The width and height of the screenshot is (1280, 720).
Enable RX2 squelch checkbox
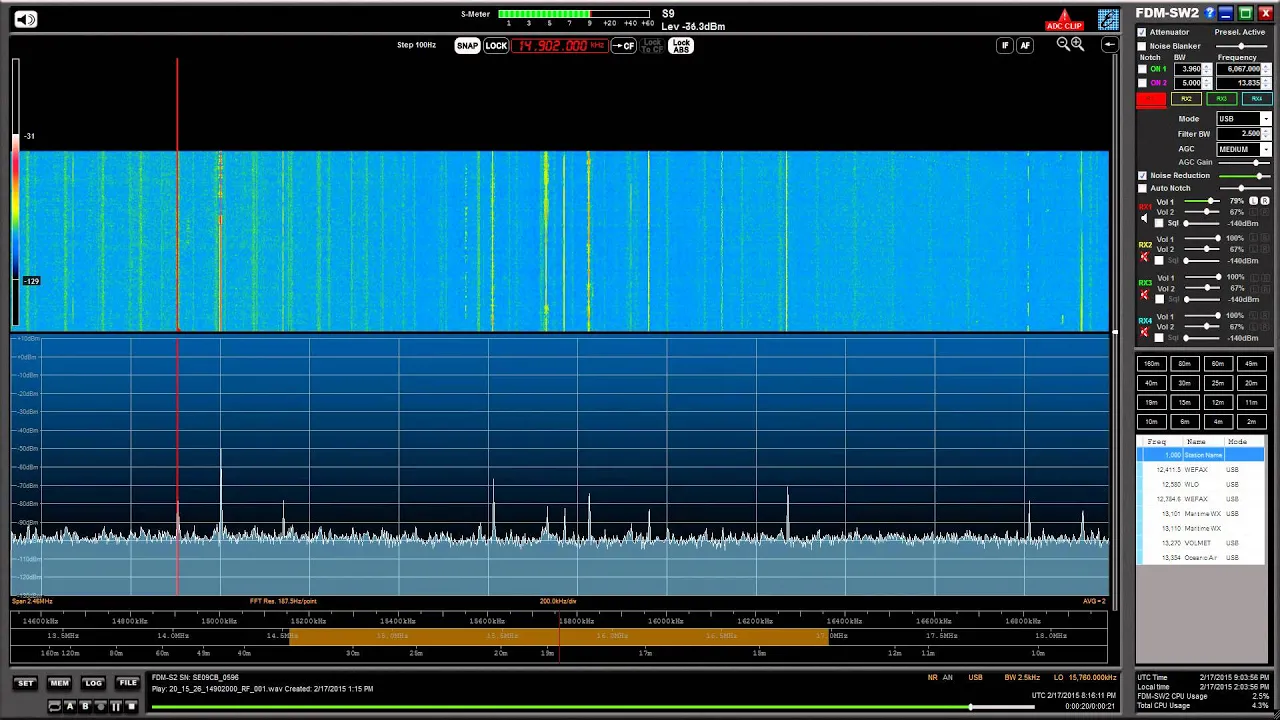[x=1159, y=260]
